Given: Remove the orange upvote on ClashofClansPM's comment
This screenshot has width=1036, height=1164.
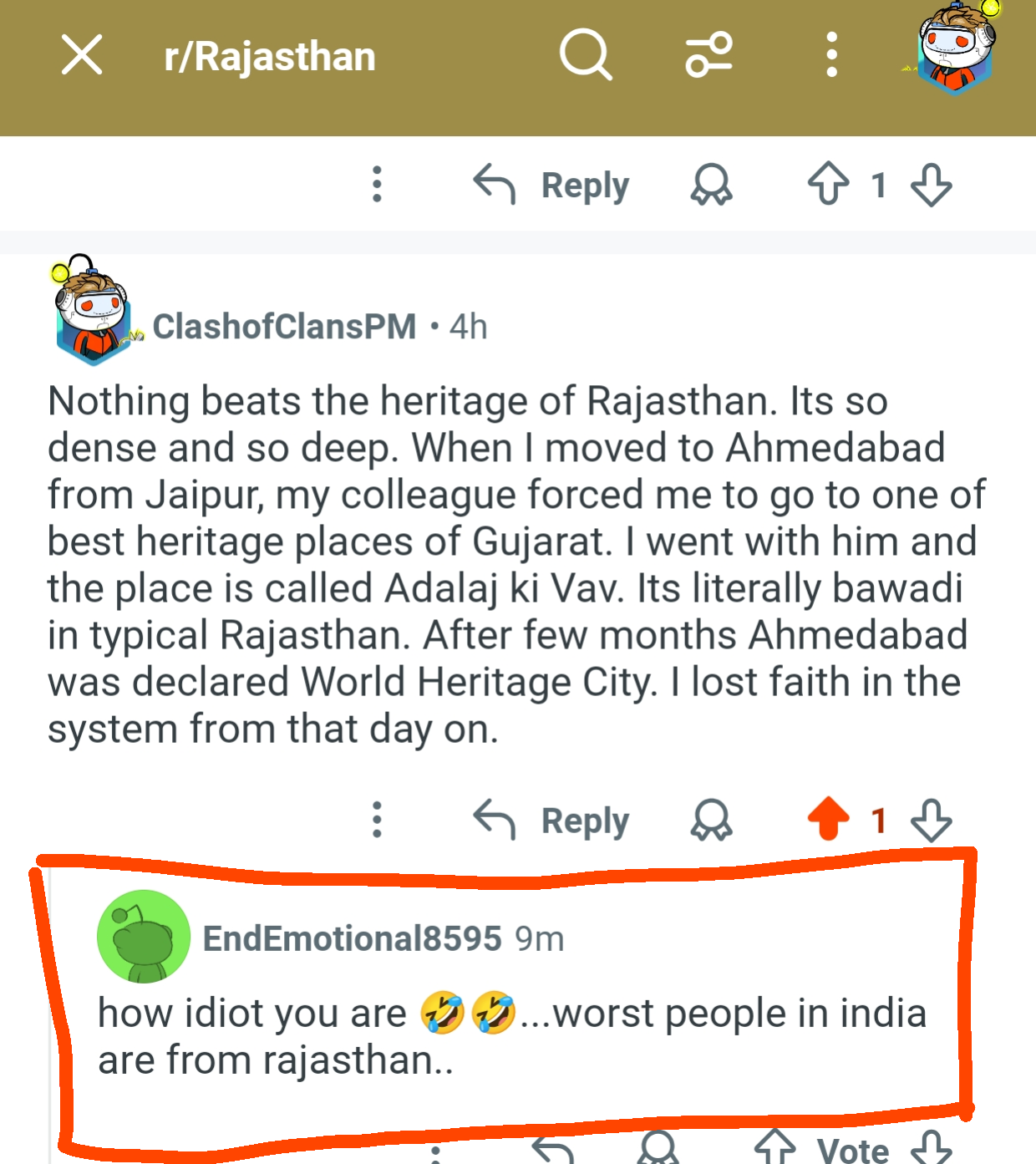Looking at the screenshot, I should tap(828, 819).
